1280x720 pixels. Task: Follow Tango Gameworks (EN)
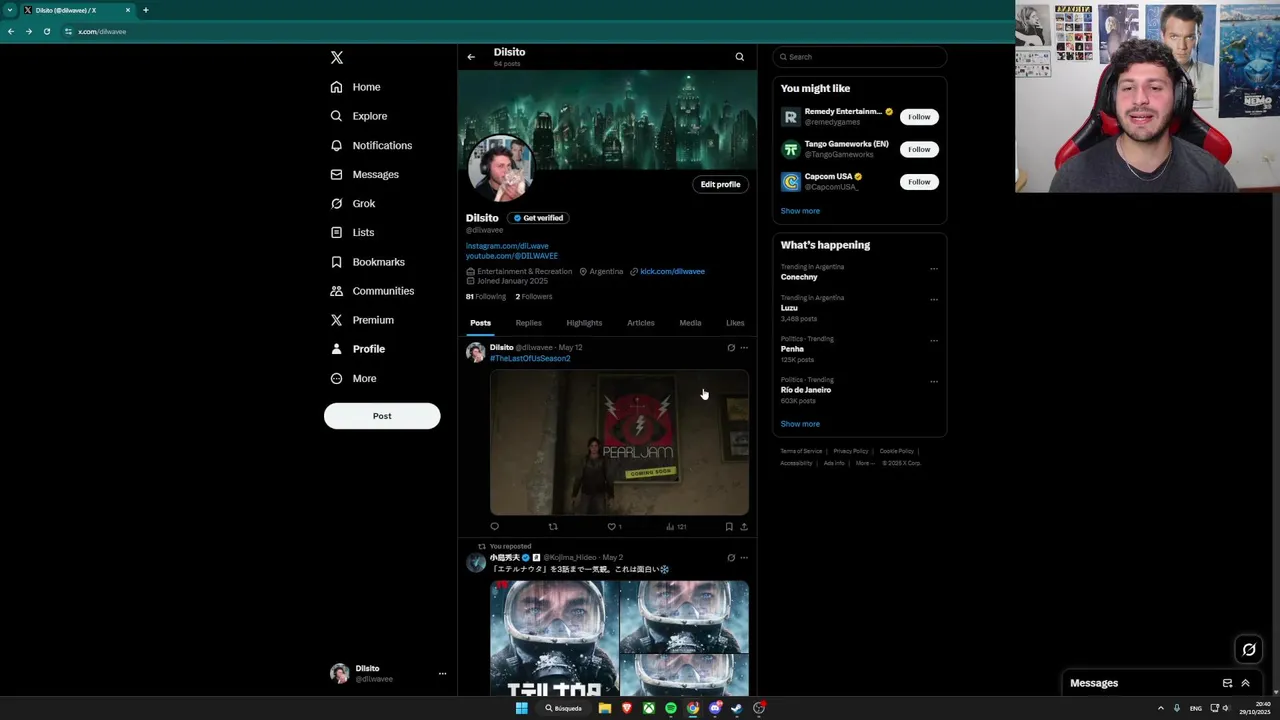[919, 149]
